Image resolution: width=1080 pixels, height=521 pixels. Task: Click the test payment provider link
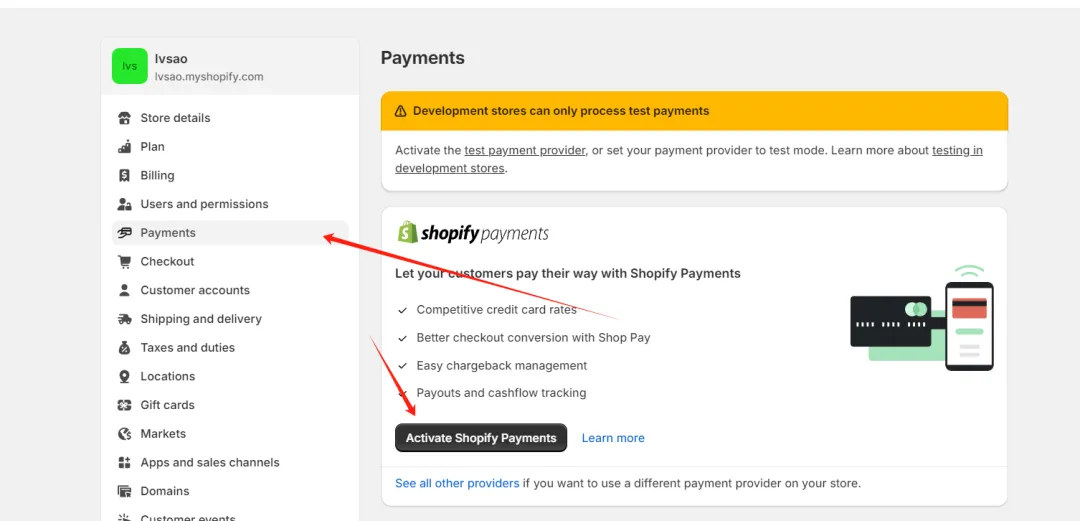tap(525, 151)
